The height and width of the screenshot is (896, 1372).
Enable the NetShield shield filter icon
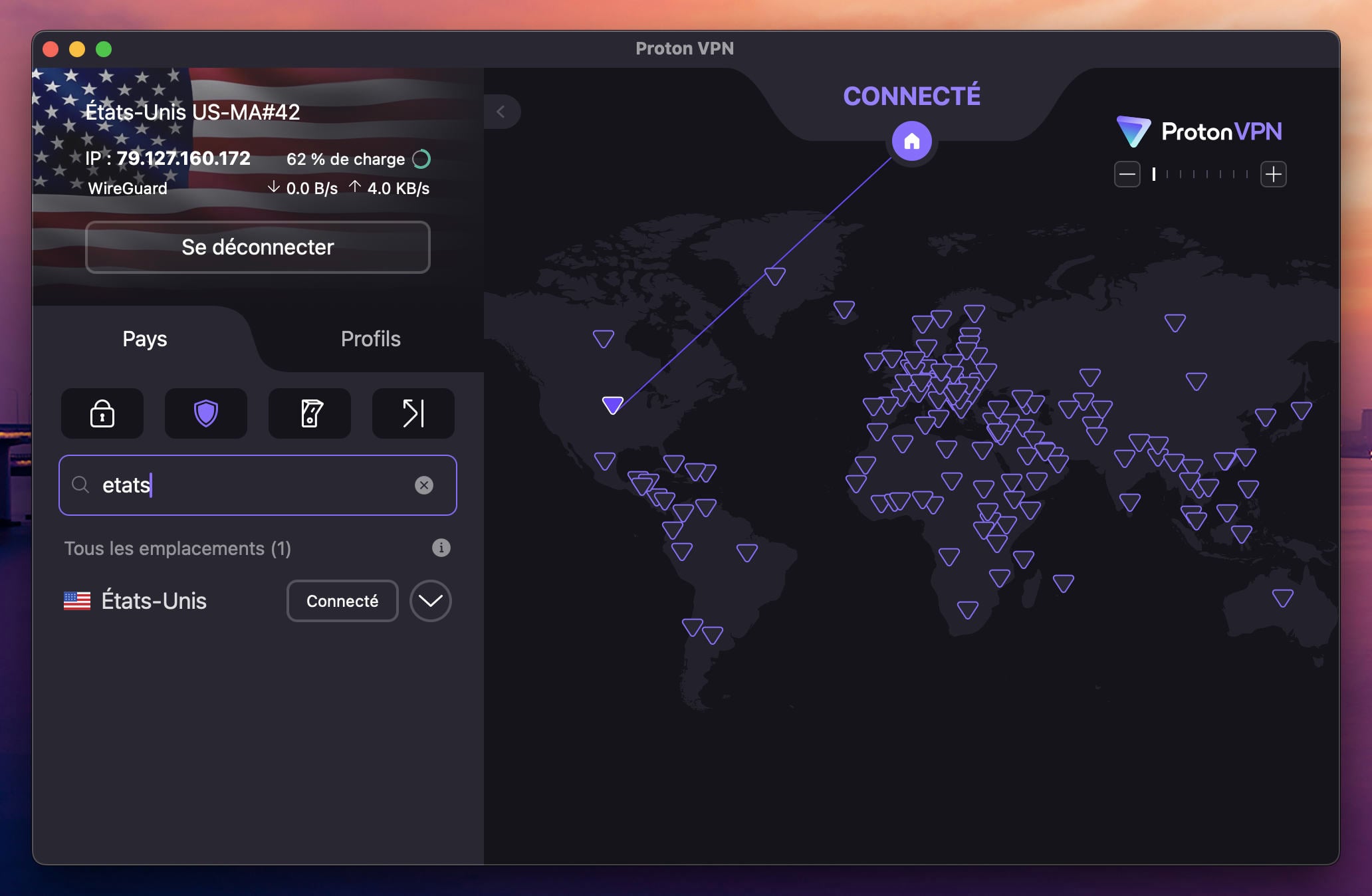[205, 413]
